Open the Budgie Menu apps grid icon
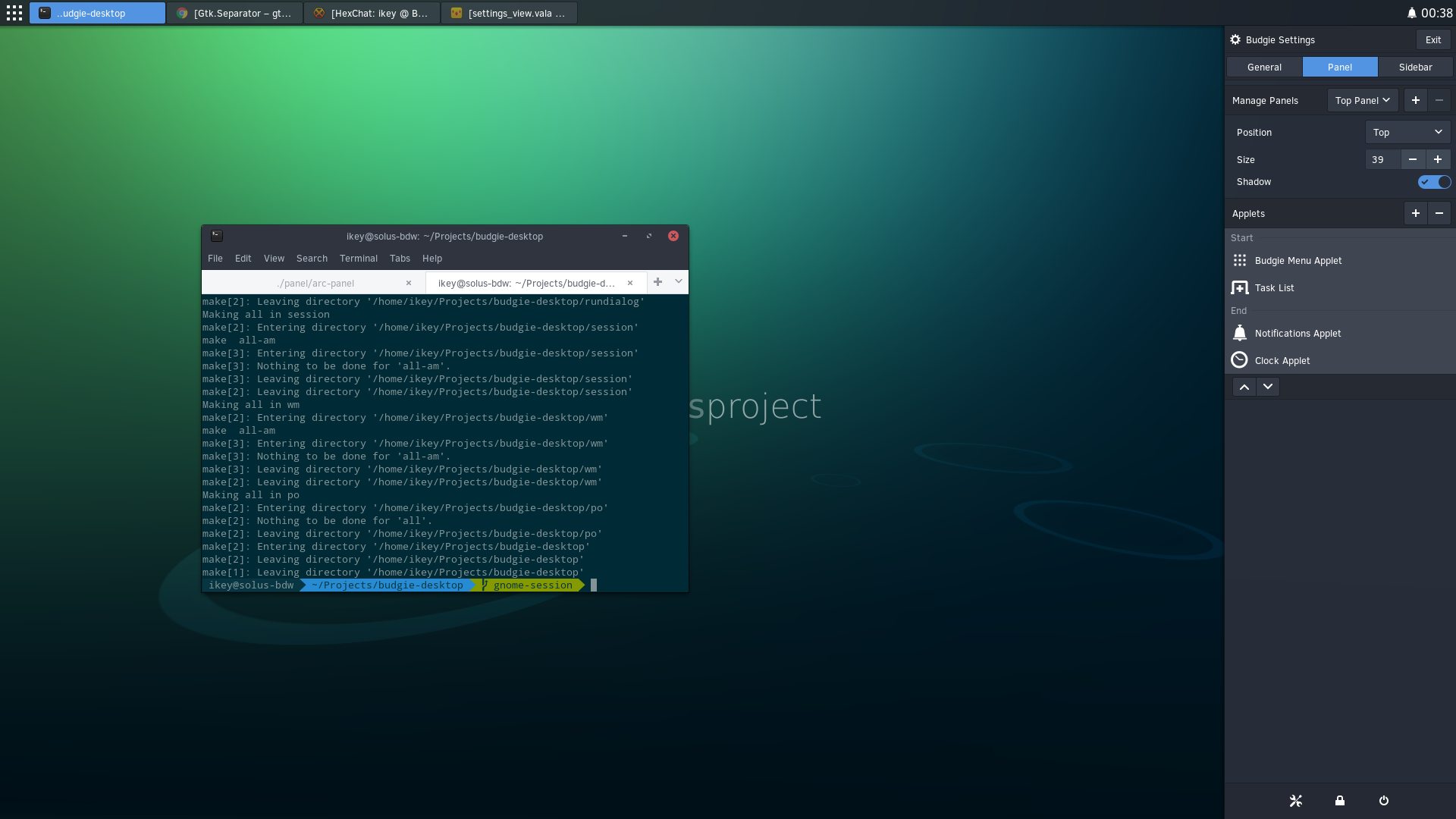The height and width of the screenshot is (819, 1456). point(14,13)
